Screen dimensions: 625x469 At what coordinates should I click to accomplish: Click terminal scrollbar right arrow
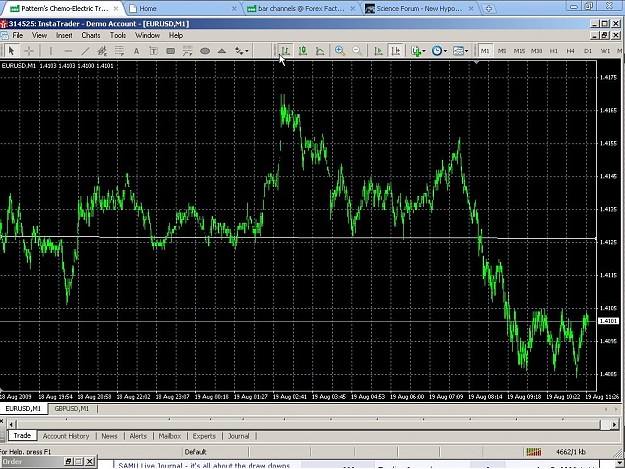614,424
